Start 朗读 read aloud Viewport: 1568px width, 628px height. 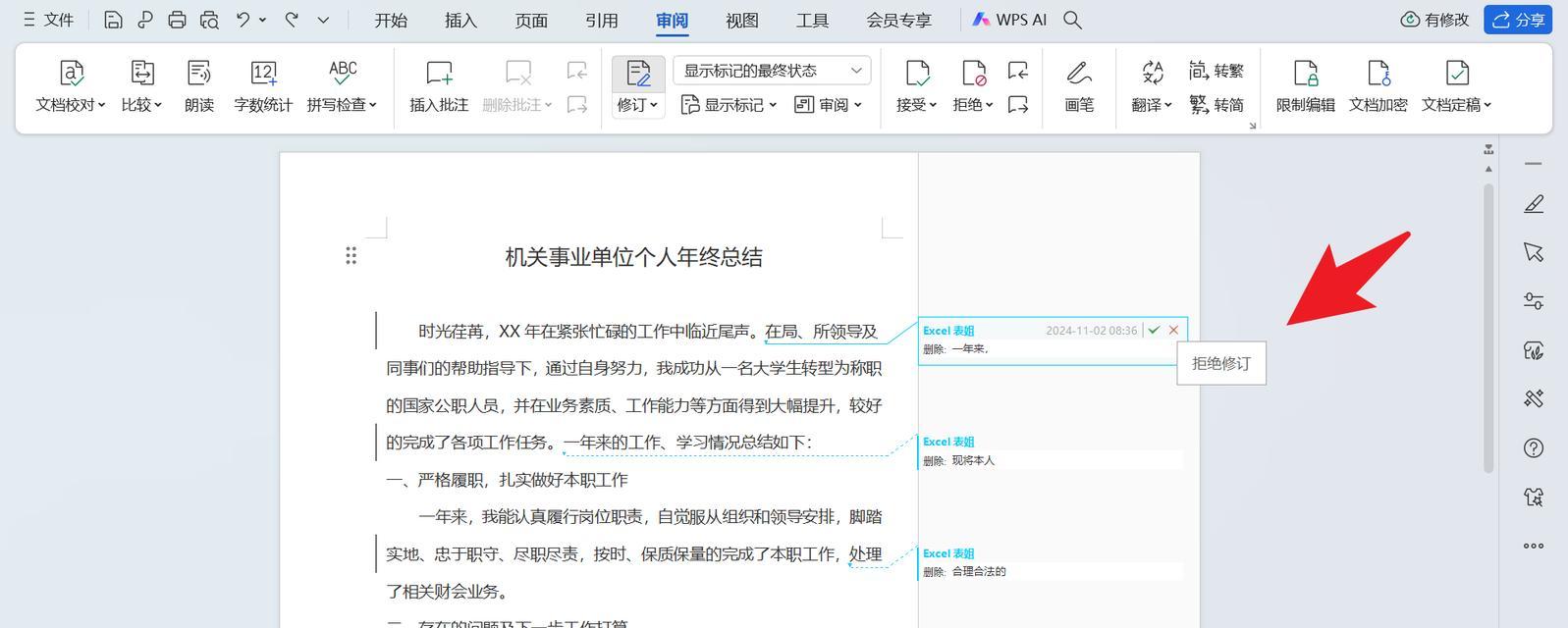point(199,86)
